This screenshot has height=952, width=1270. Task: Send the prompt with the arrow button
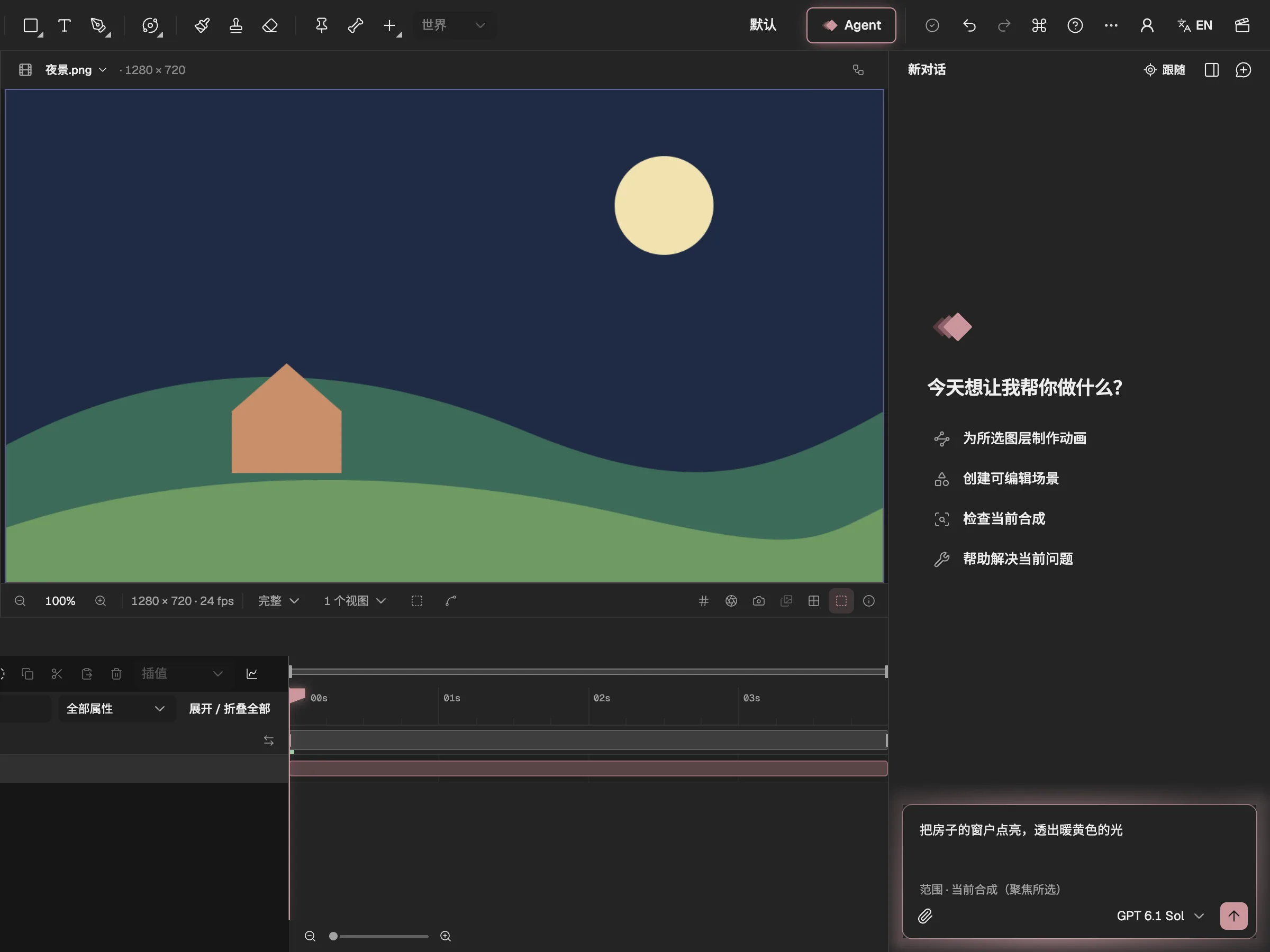1234,916
